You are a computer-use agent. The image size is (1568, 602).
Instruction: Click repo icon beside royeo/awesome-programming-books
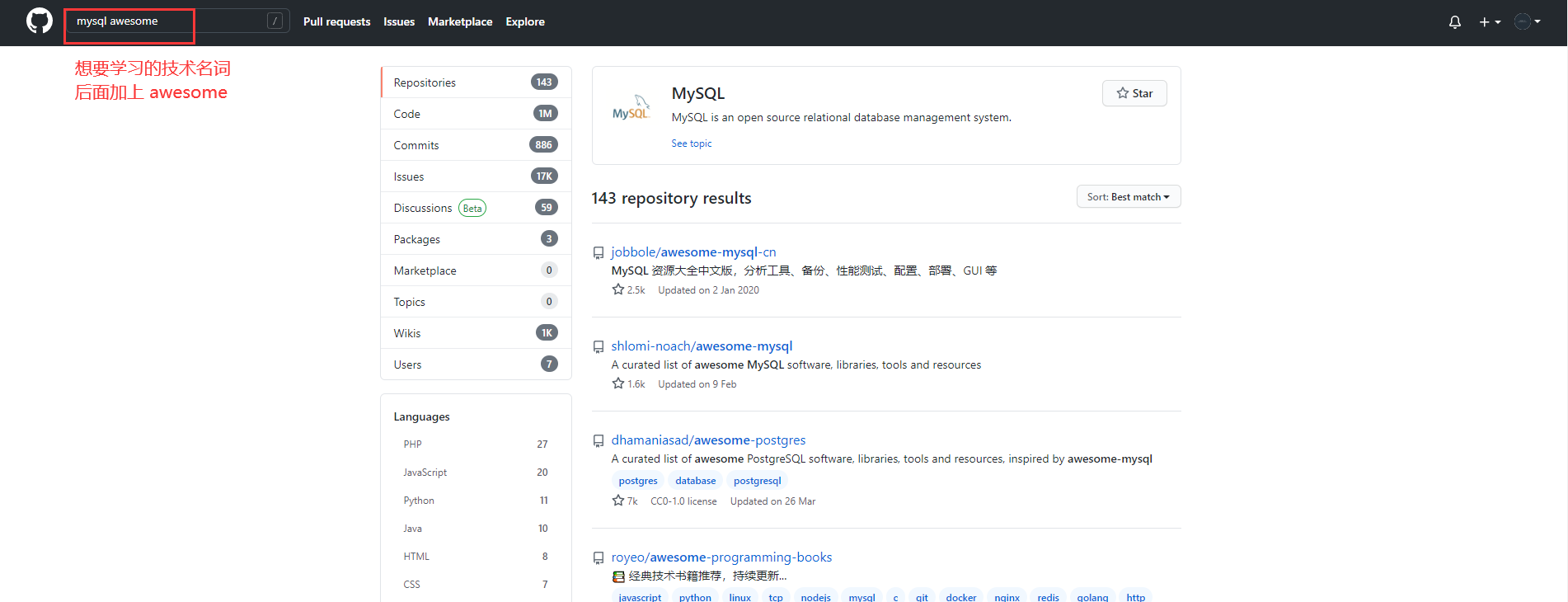[x=599, y=558]
